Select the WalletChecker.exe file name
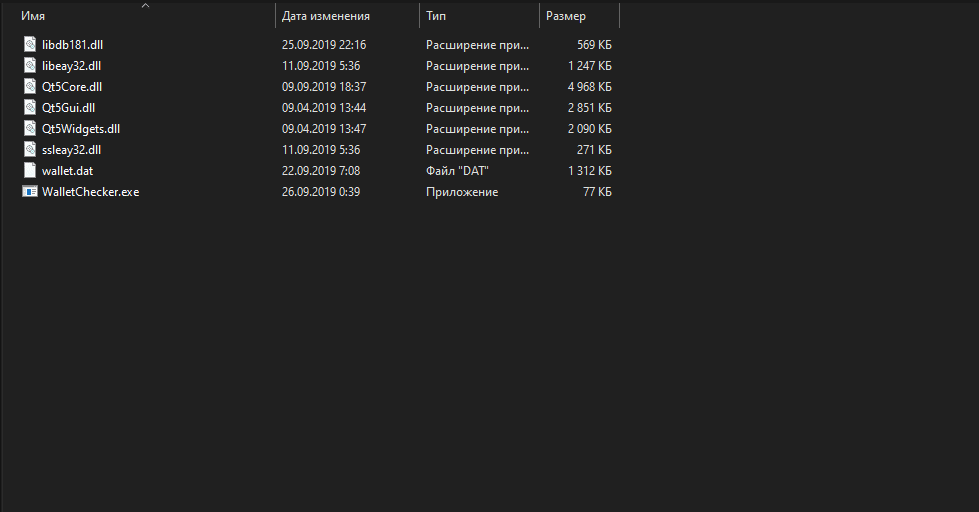 [90, 192]
